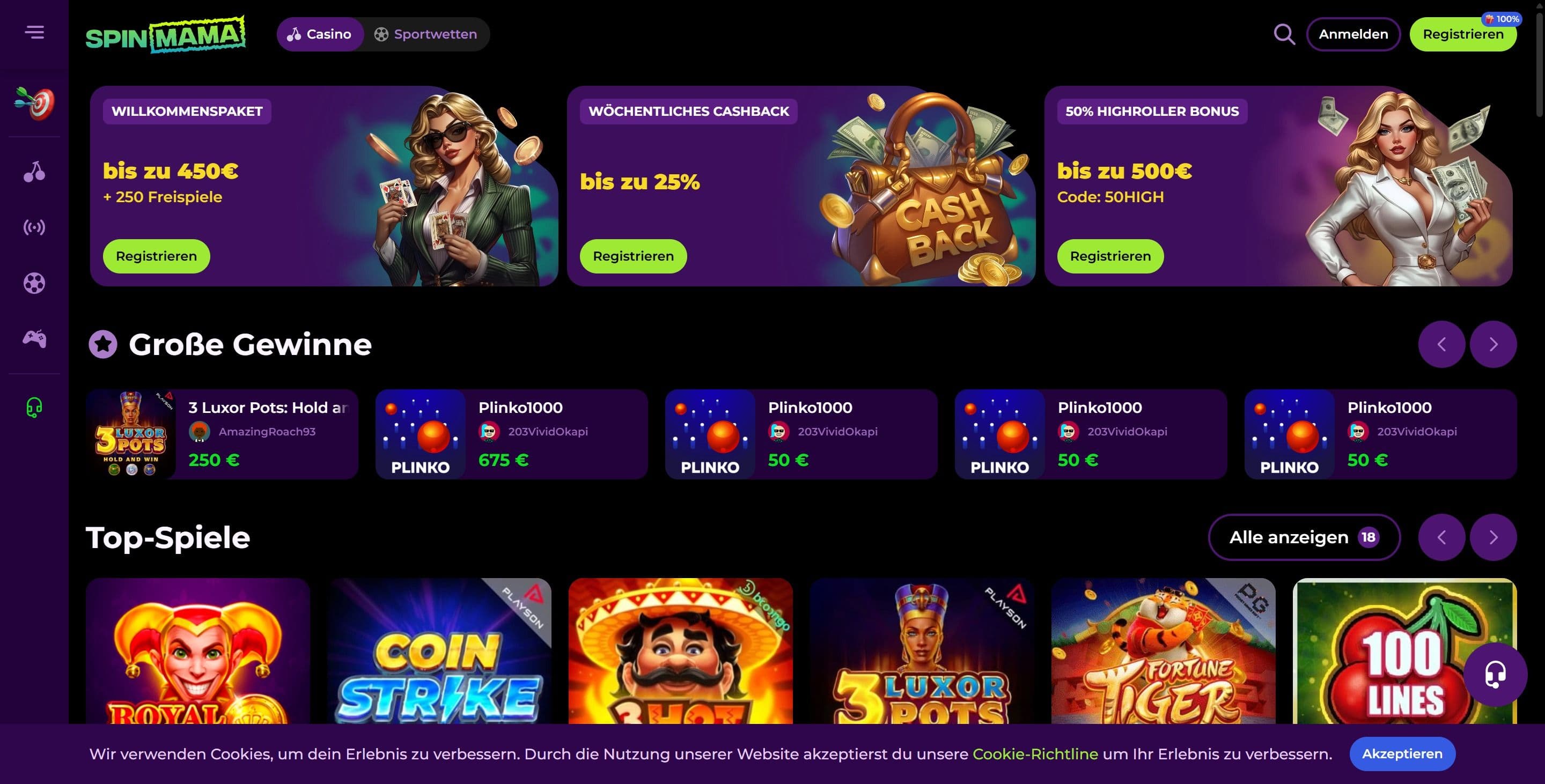Open the floating support chat button
The width and height of the screenshot is (1545, 784).
pos(1495,675)
